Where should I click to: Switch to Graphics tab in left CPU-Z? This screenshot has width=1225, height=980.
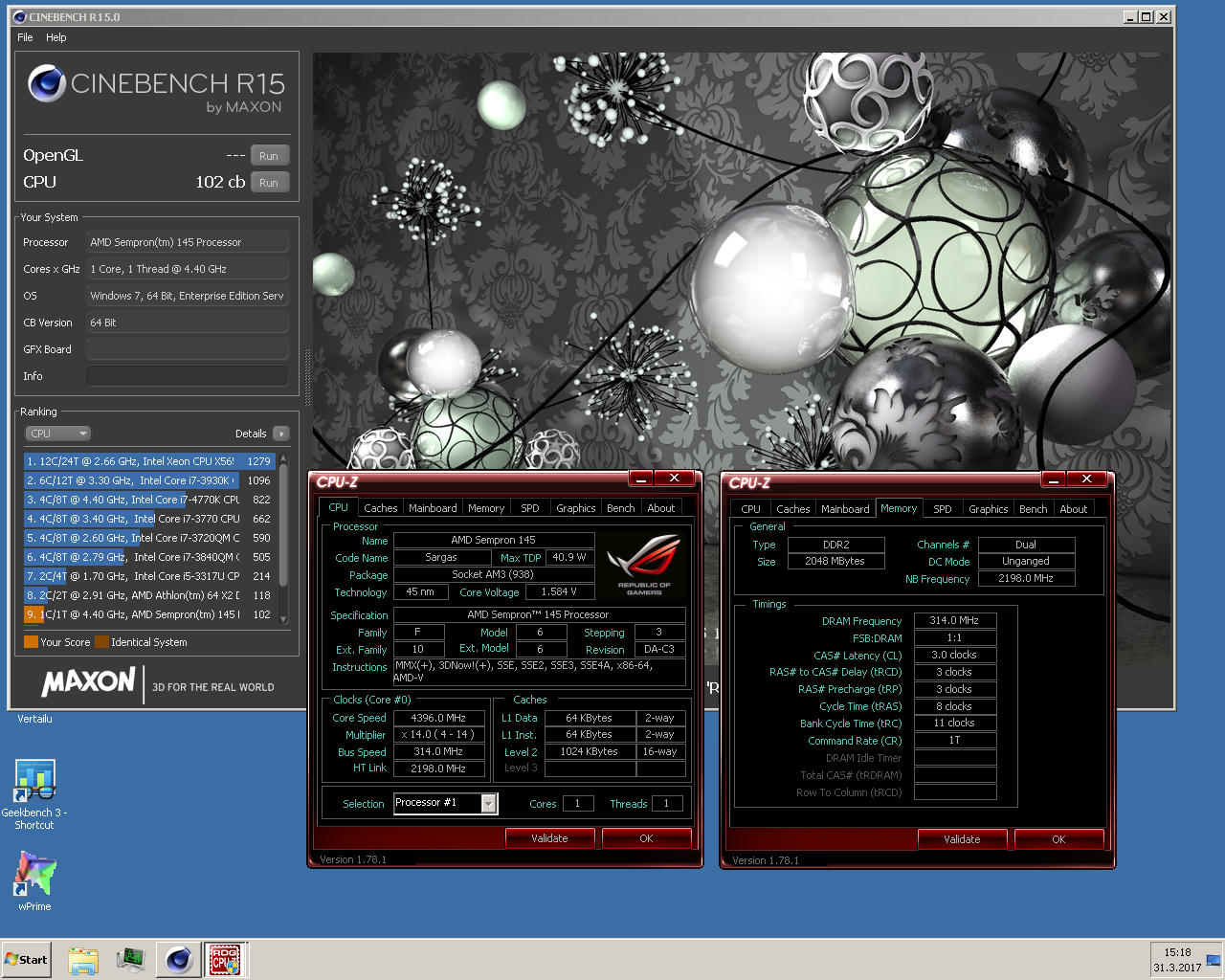click(576, 508)
